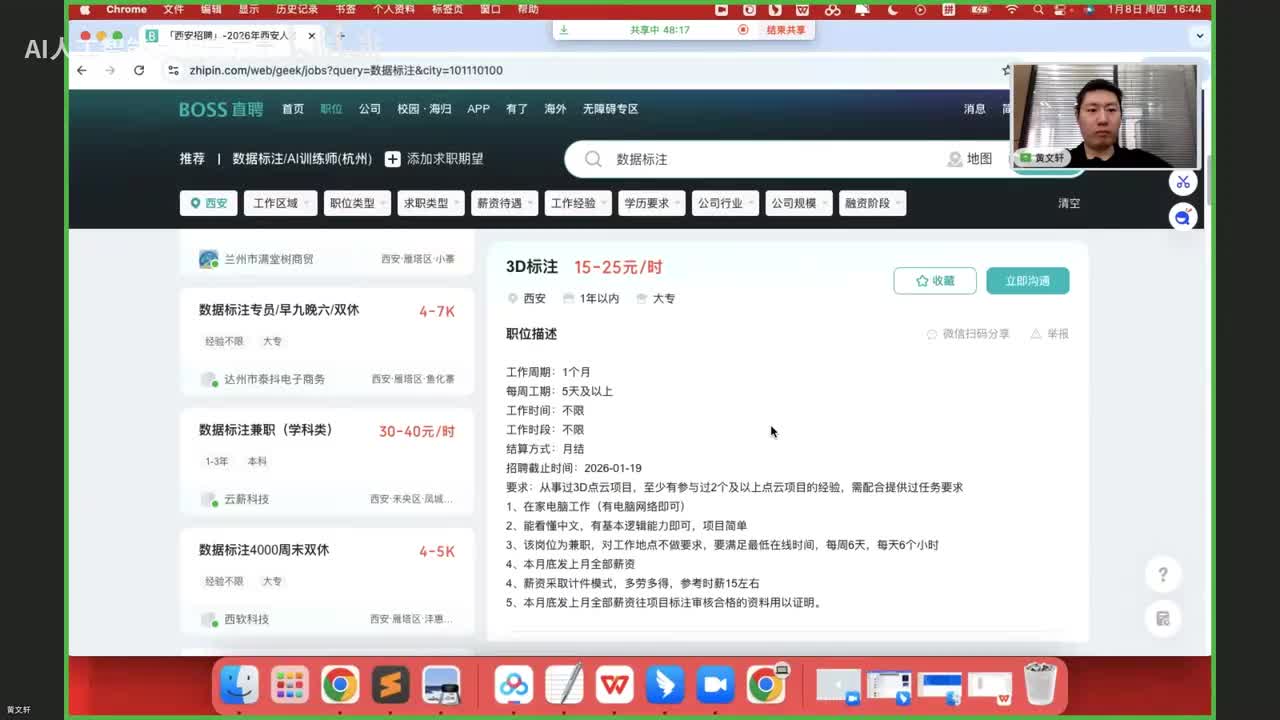
Task: Select the 推荐 tab
Action: click(x=192, y=159)
